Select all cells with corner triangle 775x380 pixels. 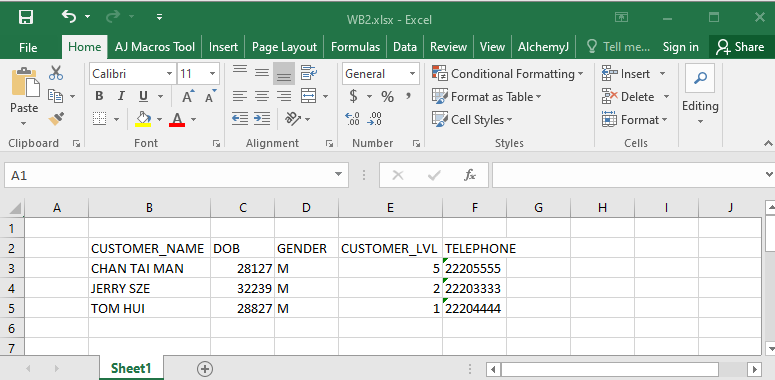pos(14,208)
